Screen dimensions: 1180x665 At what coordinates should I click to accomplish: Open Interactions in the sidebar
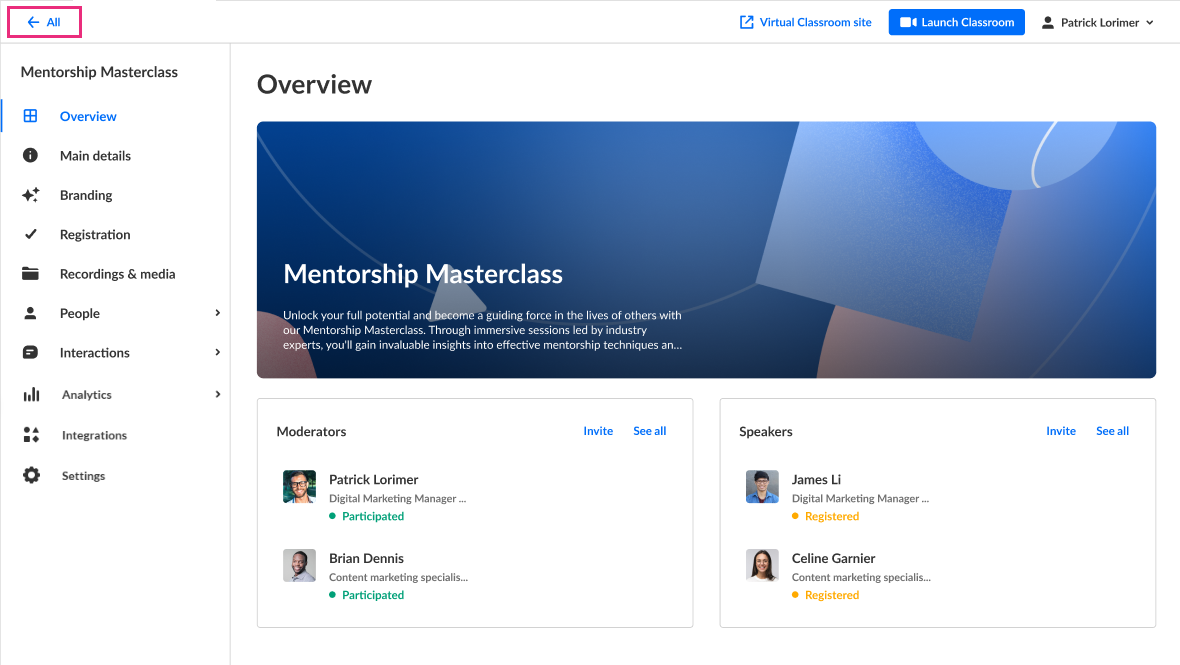95,352
